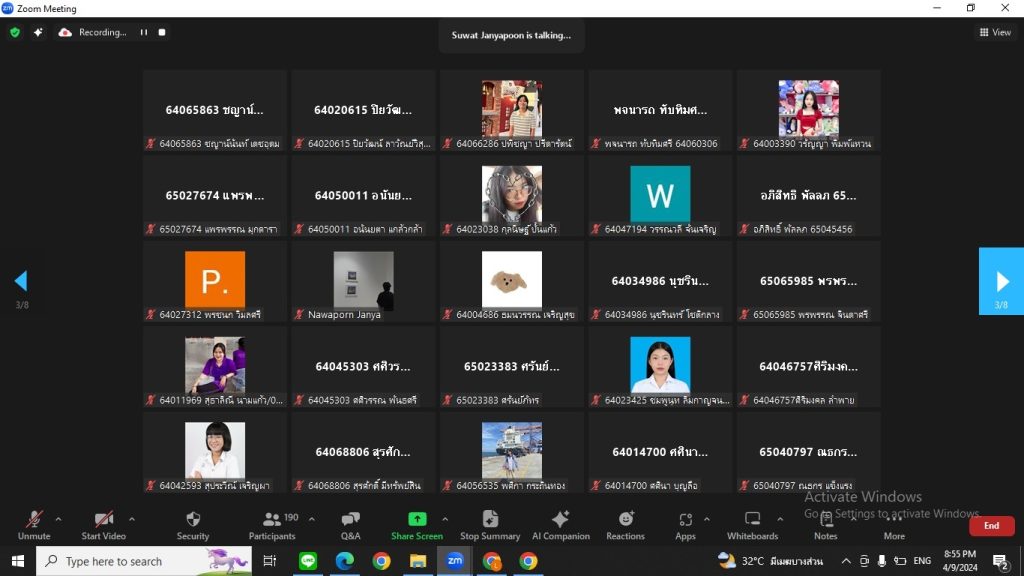The width and height of the screenshot is (1024, 576).
Task: Click the Windows Start button
Action: (18, 561)
